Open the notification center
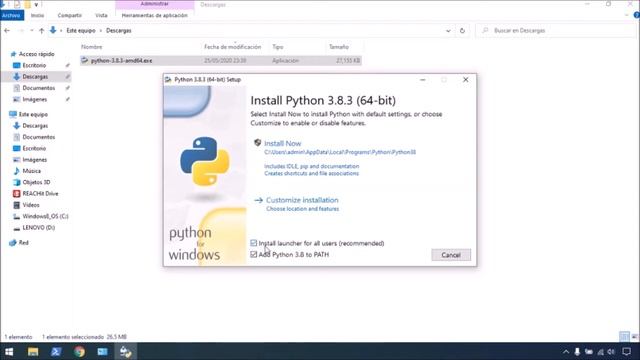 pyautogui.click(x=627, y=351)
